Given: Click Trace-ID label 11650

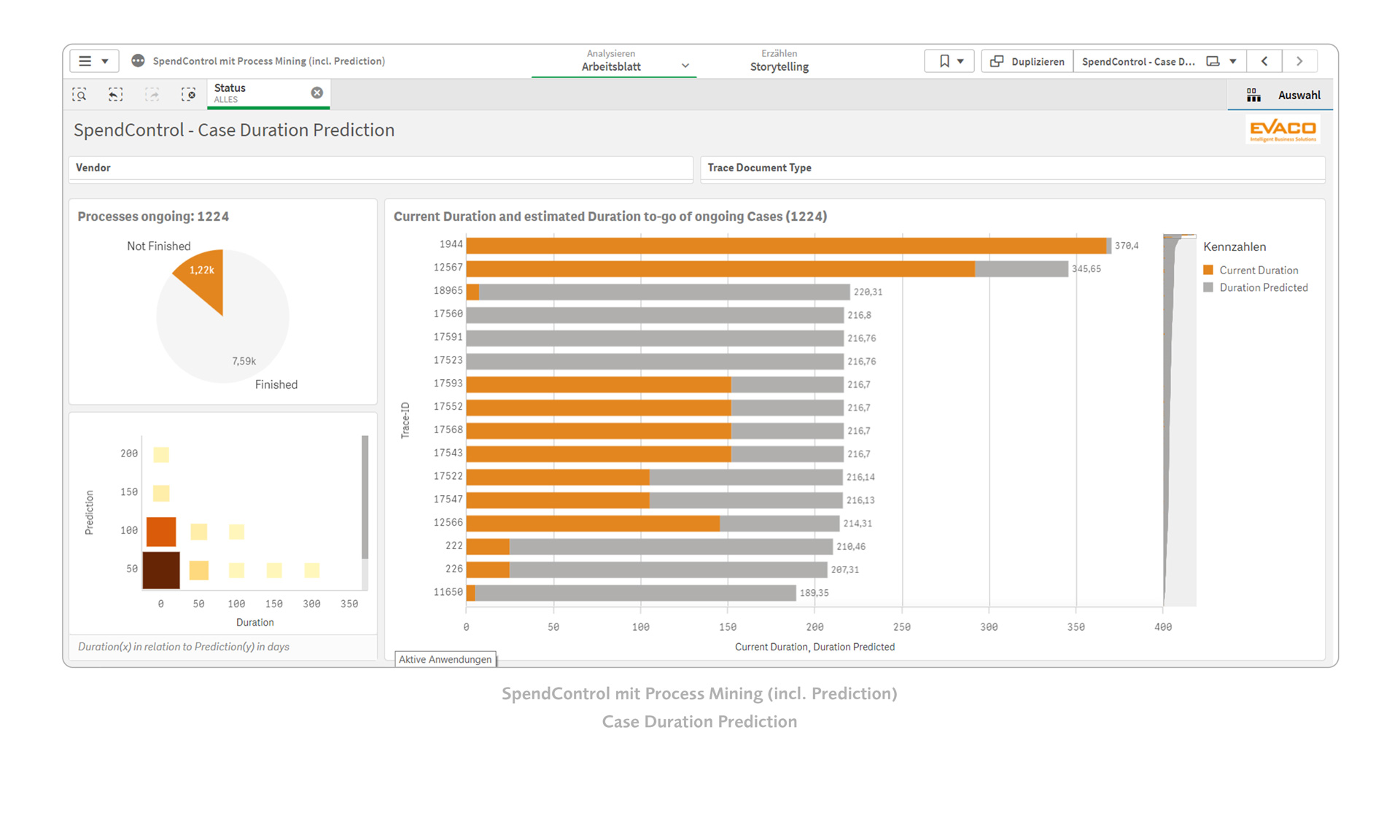Looking at the screenshot, I should pos(448,592).
